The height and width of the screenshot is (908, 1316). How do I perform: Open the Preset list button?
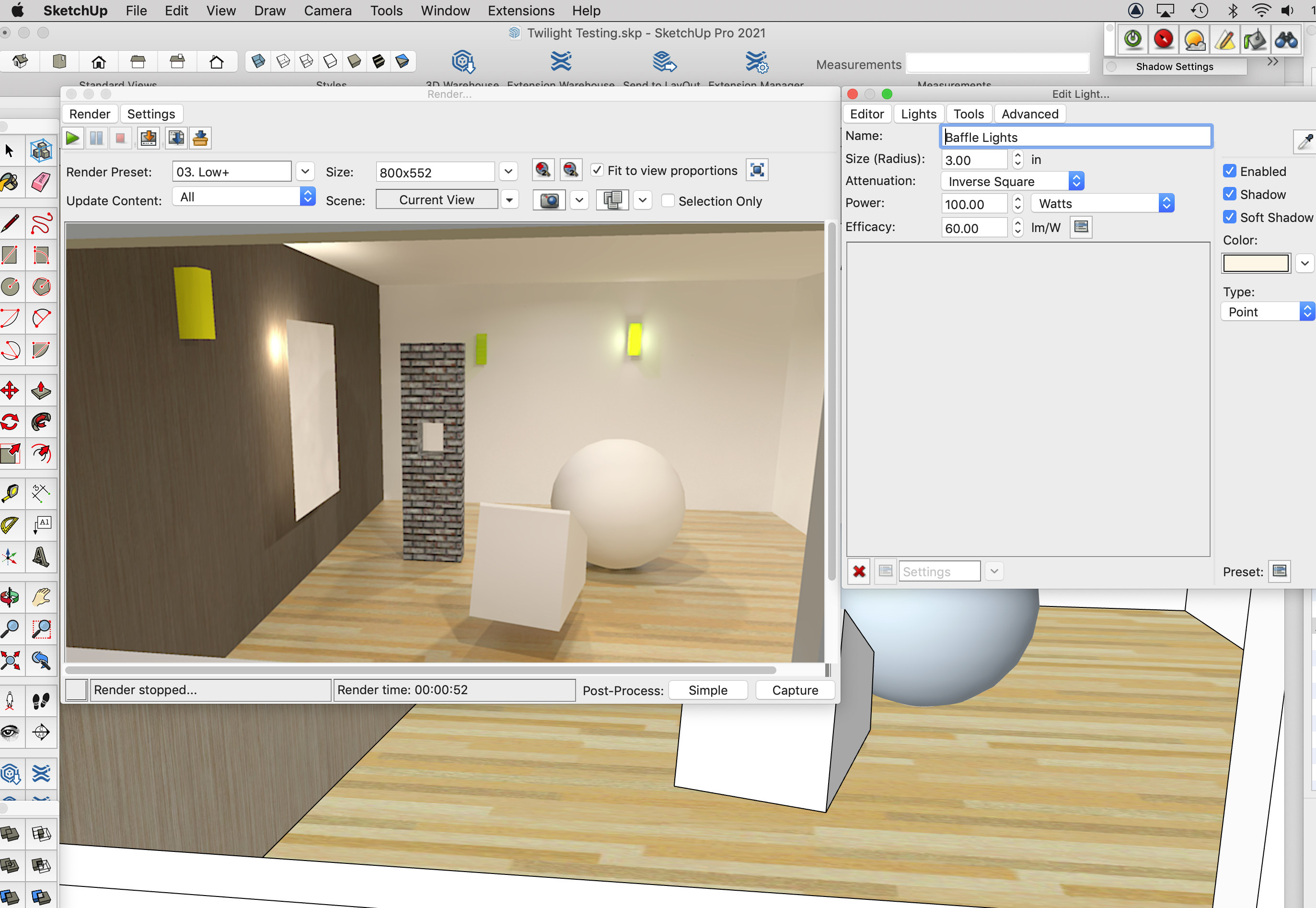tap(1280, 570)
